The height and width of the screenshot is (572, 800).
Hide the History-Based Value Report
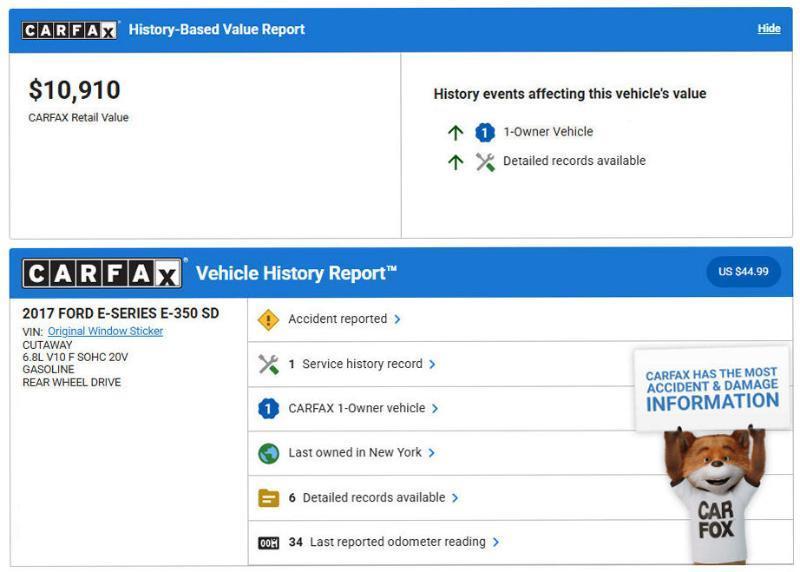click(768, 29)
